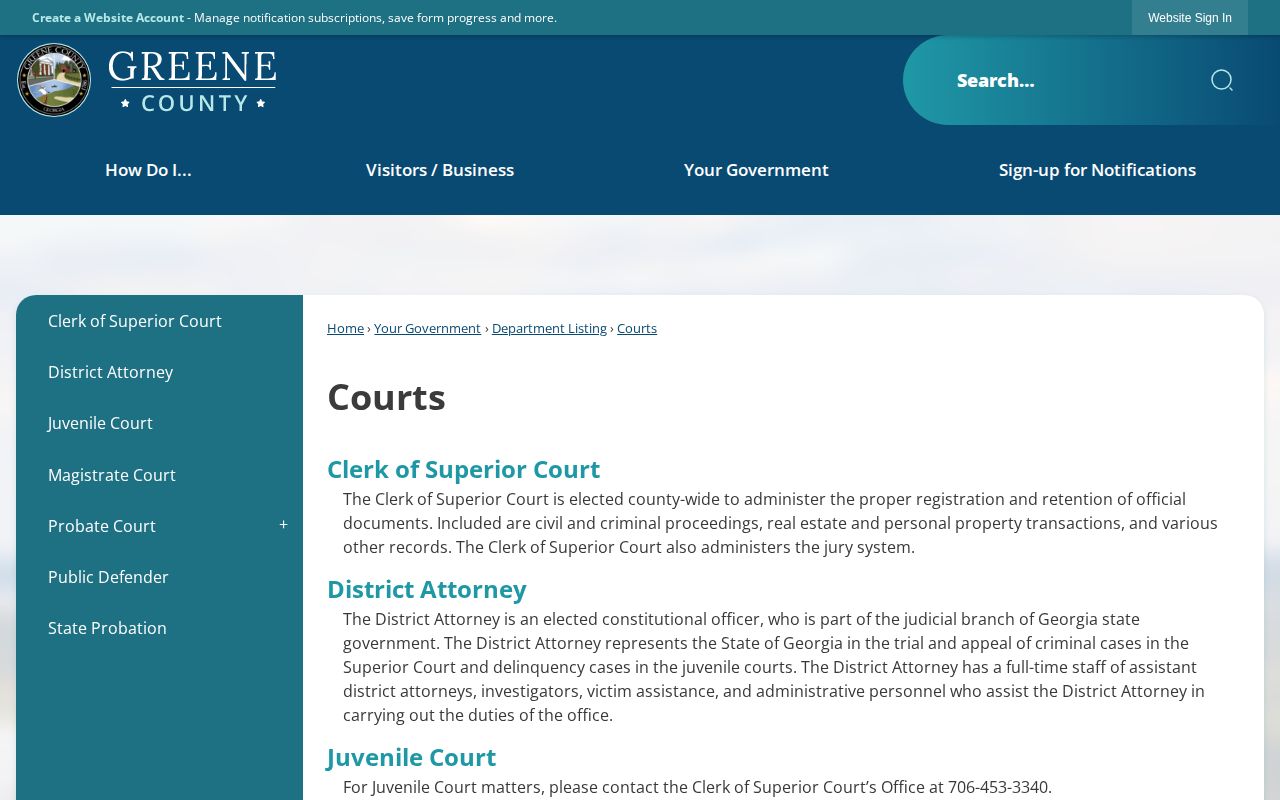Select Juvenile Court in sidebar

pos(159,423)
